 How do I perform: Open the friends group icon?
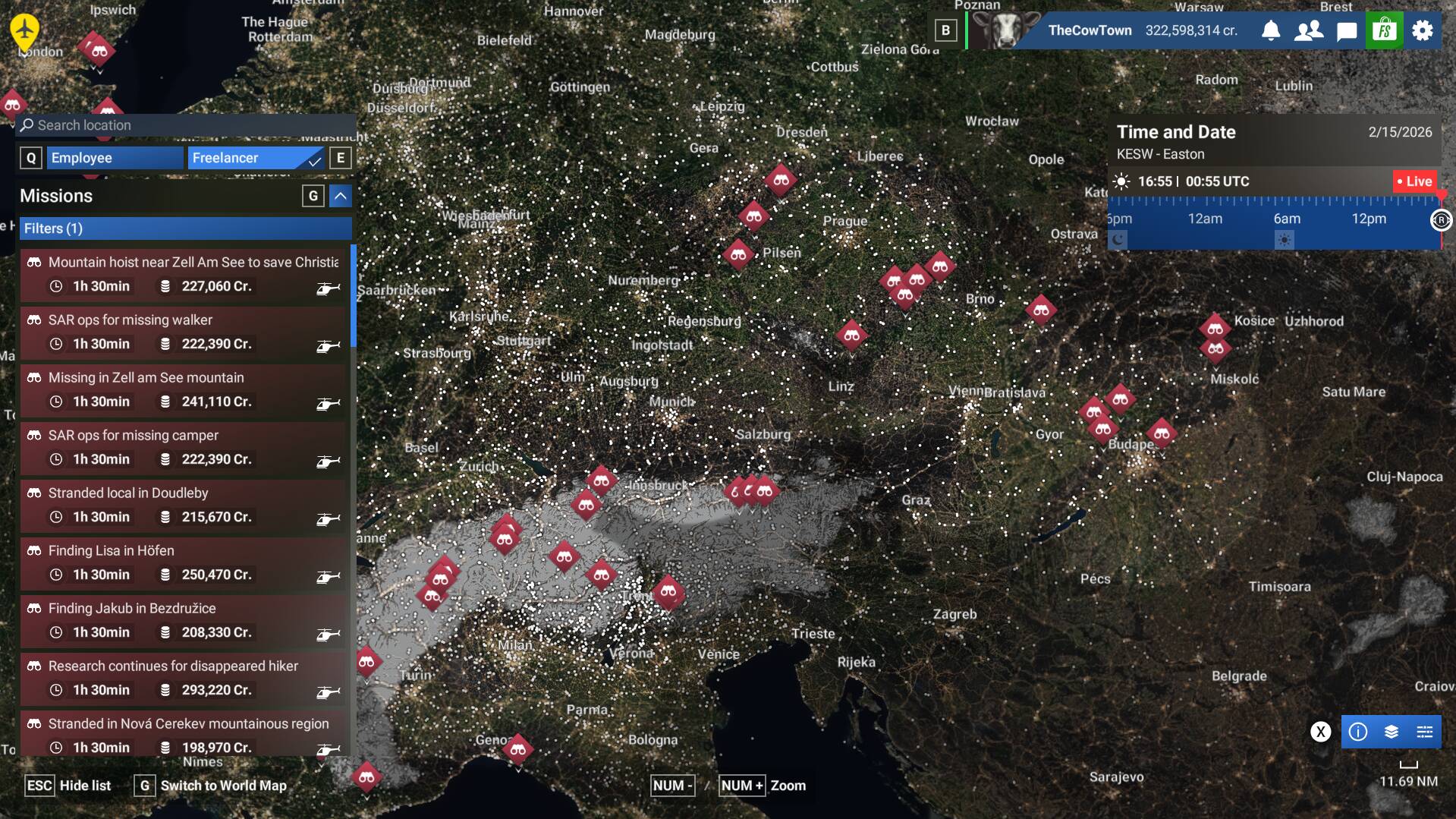point(1309,30)
